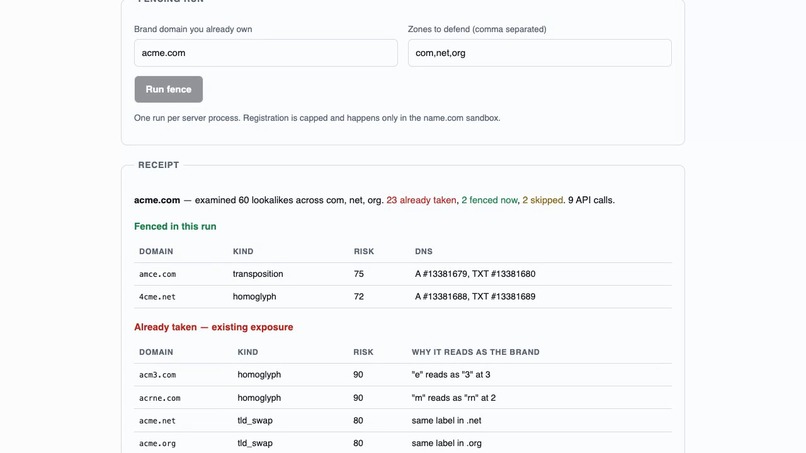Click the 'Fenced in this run' heading
The height and width of the screenshot is (453, 806).
tap(175, 226)
